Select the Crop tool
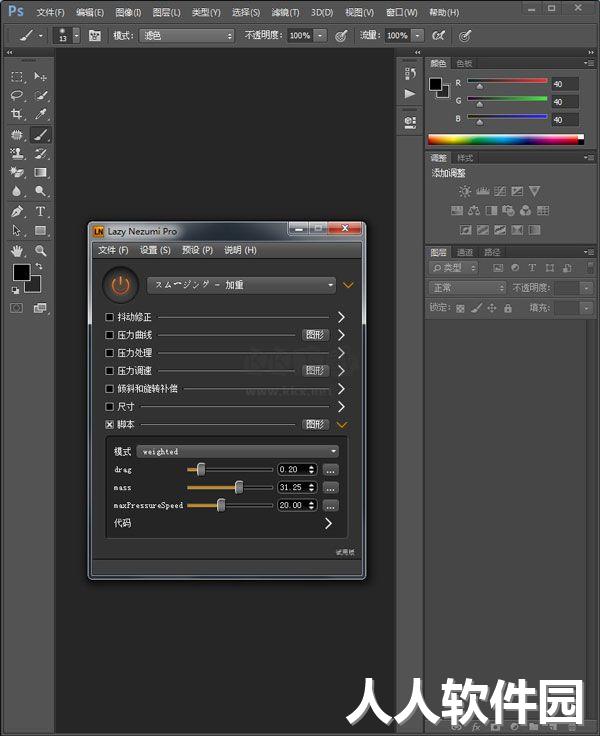Image resolution: width=600 pixels, height=736 pixels. [17, 114]
